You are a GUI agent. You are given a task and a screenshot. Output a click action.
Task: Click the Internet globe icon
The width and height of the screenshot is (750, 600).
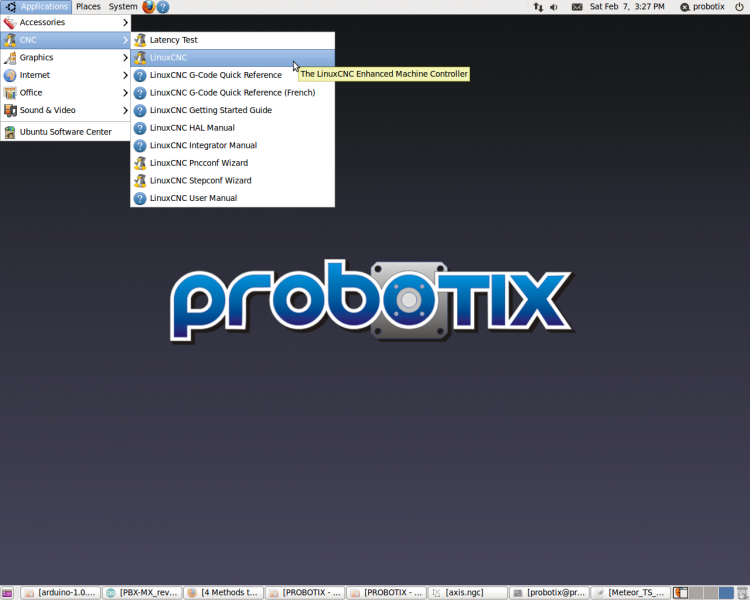(10, 76)
